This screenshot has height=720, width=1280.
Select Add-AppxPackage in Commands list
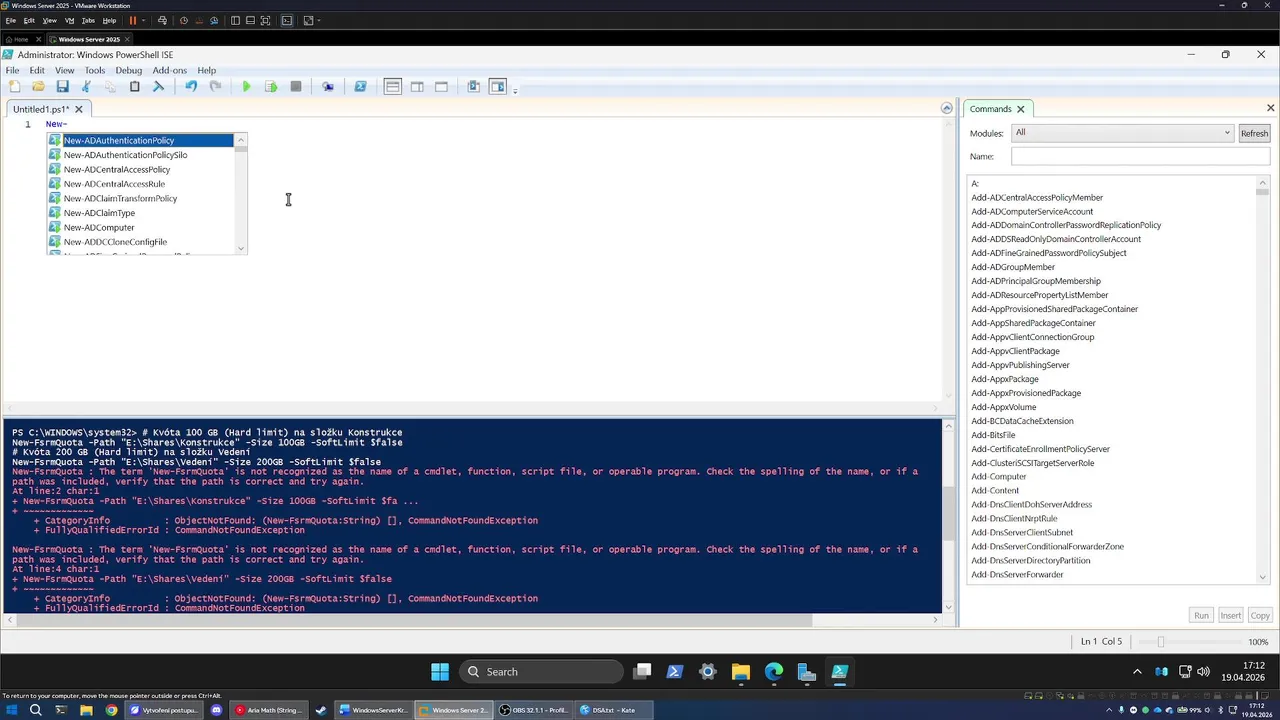[1005, 379]
